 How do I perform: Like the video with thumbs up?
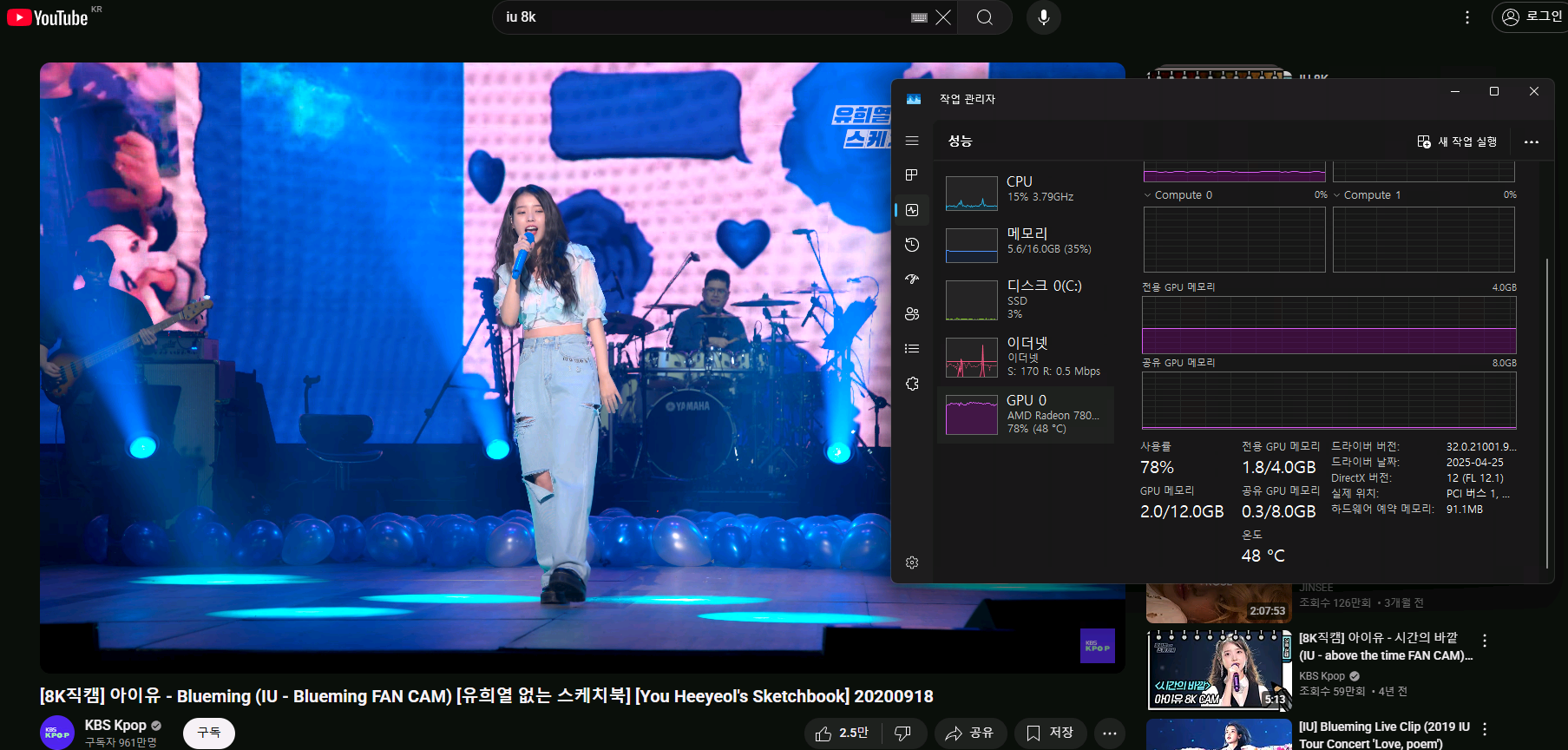pyautogui.click(x=842, y=734)
